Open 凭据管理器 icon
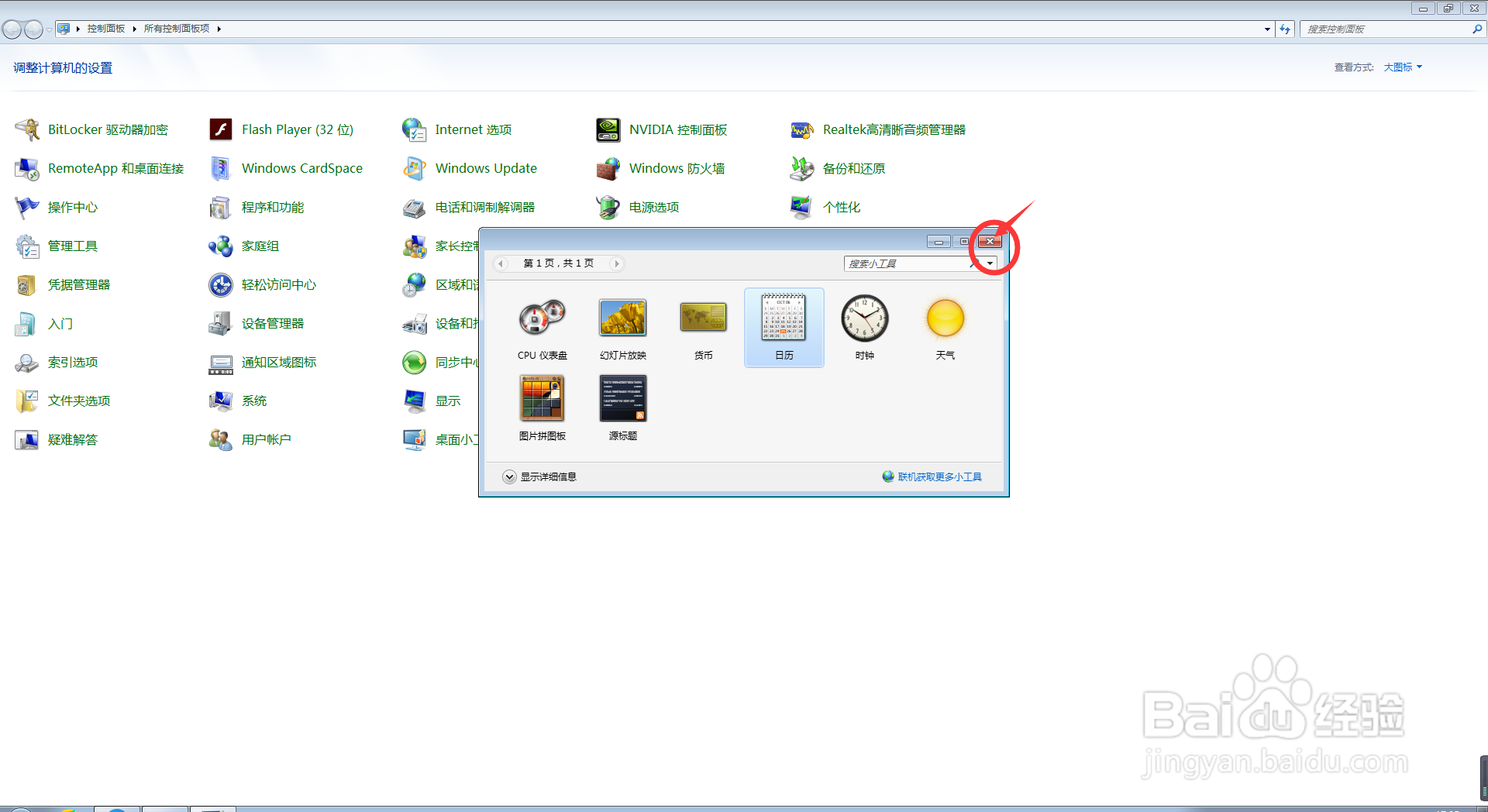The width and height of the screenshot is (1488, 812). click(27, 284)
